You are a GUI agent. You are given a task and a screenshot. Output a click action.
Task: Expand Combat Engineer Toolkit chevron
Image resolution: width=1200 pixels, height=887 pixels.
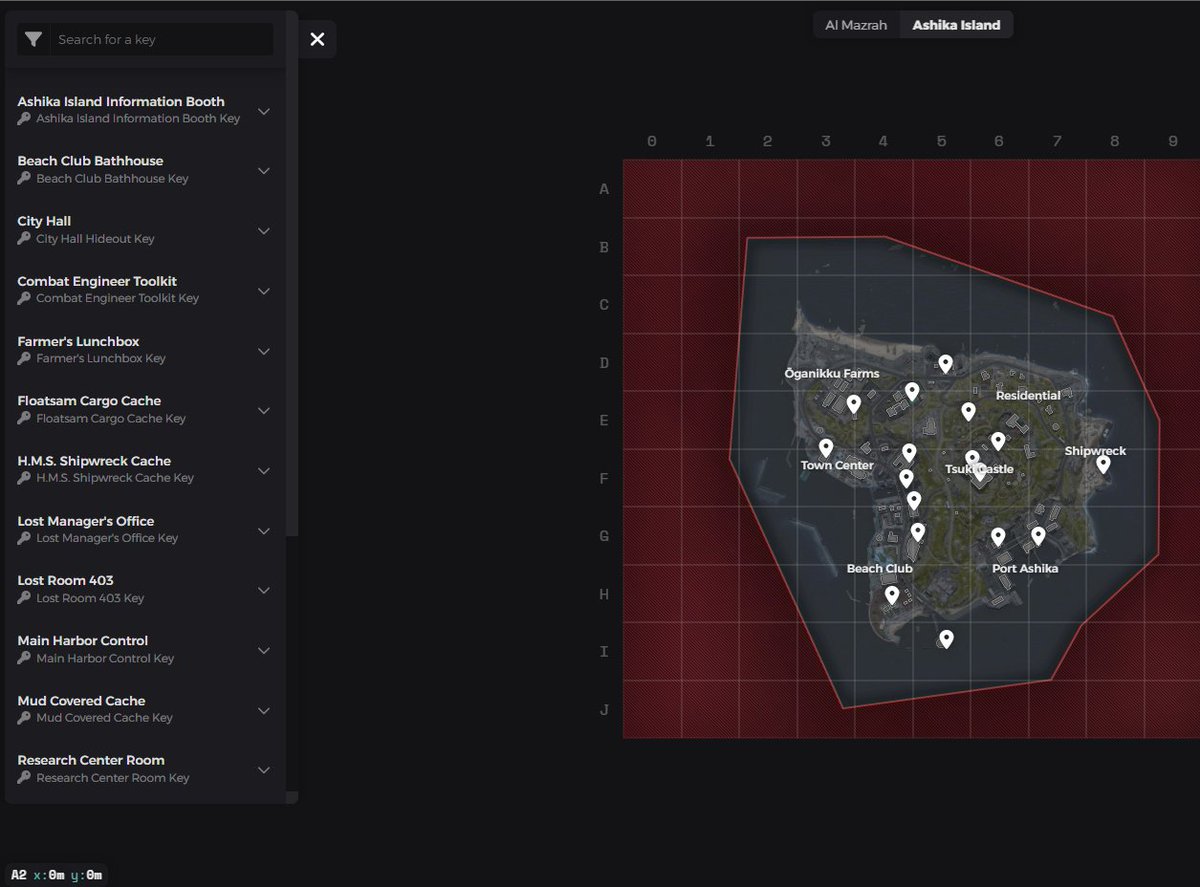pos(264,290)
